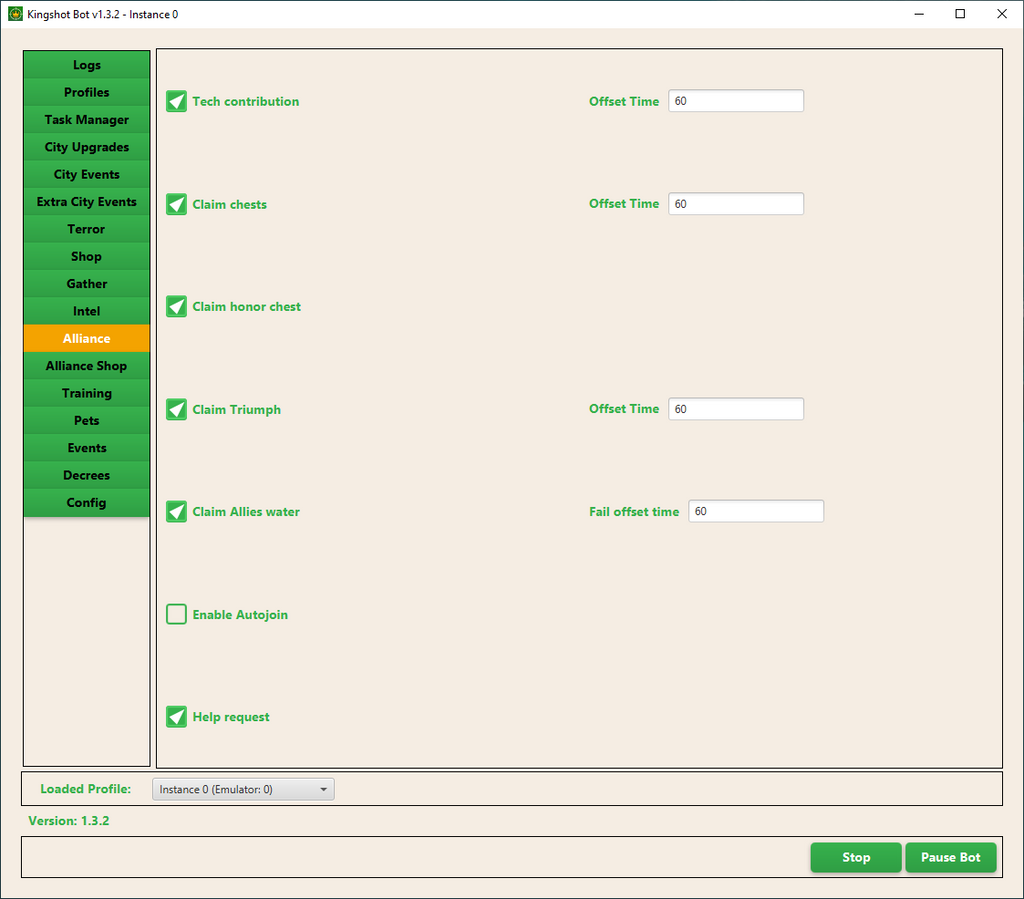1024x899 pixels.
Task: Select the Alliance Shop tab
Action: [x=87, y=366]
